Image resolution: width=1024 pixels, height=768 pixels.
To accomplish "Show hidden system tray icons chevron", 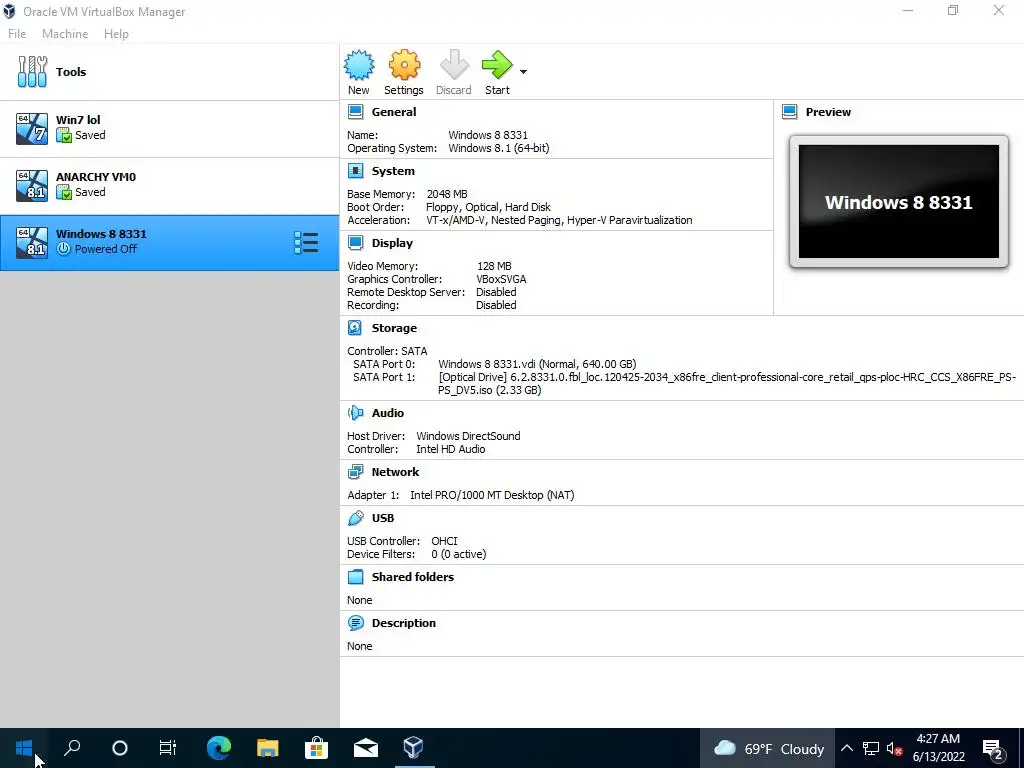I will coord(846,748).
